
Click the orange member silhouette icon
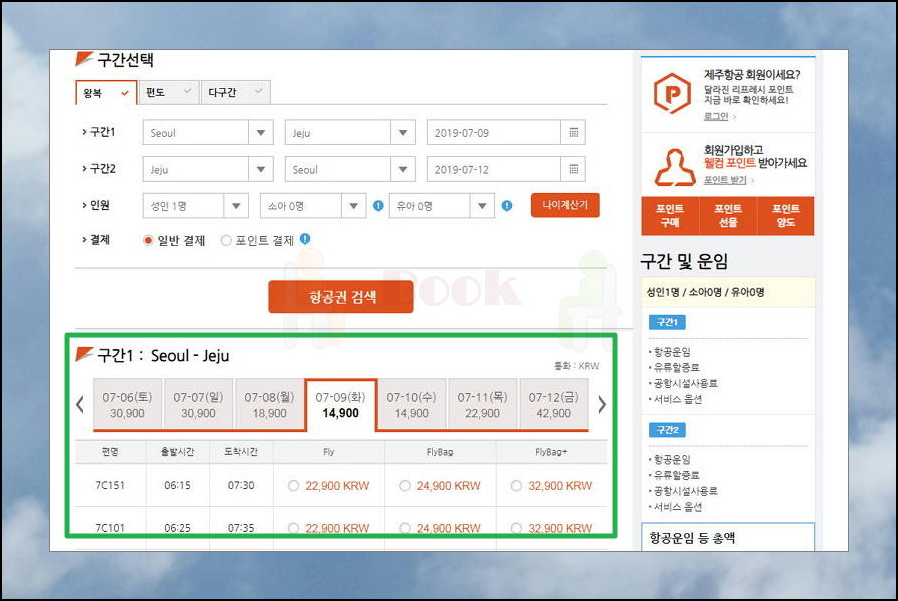(x=675, y=167)
